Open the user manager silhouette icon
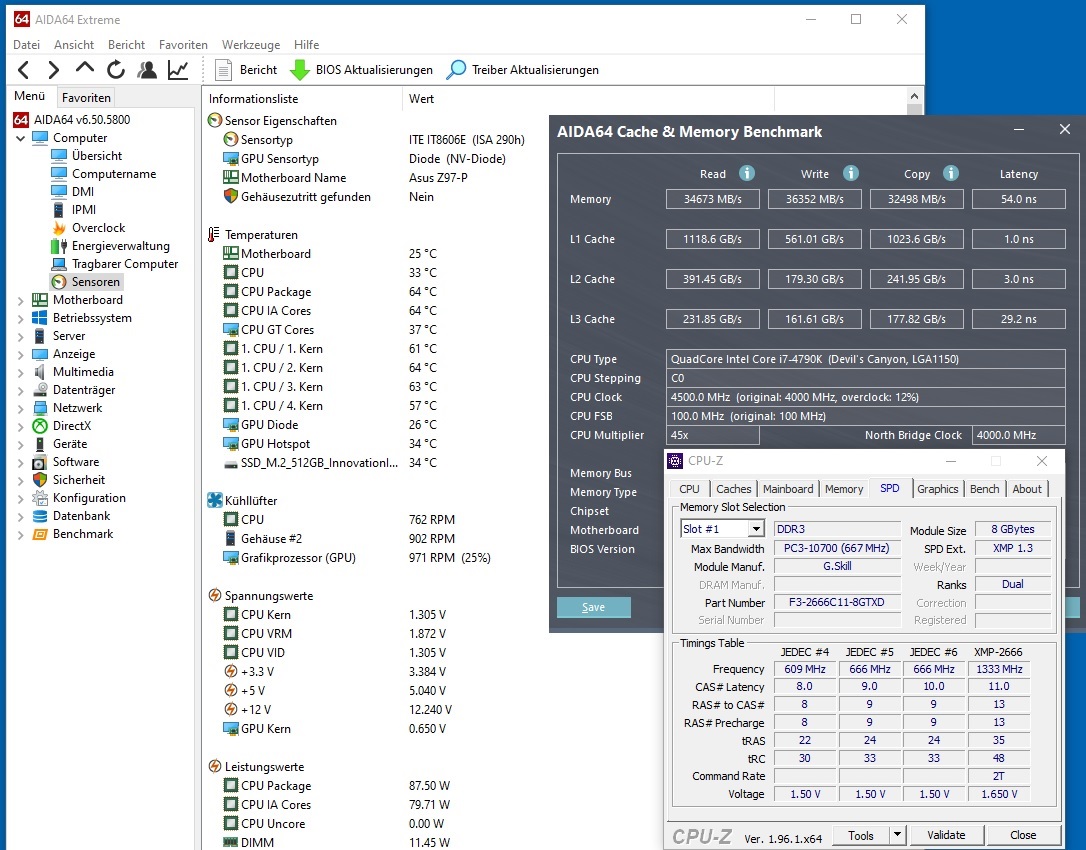Screen dimensions: 1086x850 click(x=147, y=70)
